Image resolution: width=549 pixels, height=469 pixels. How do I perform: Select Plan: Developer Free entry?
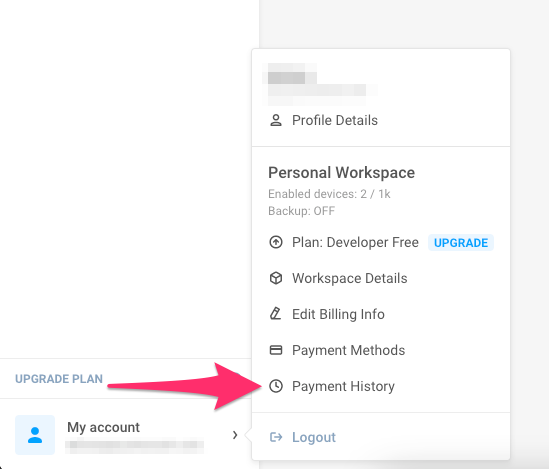pos(355,242)
